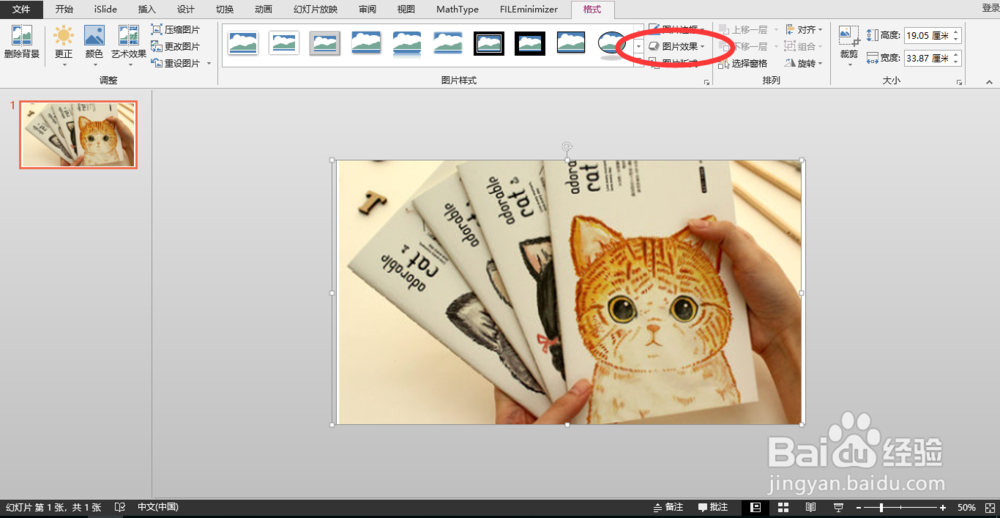The height and width of the screenshot is (518, 1000).
Task: Open the Corrections (更正) sun icon
Action: coord(64,38)
